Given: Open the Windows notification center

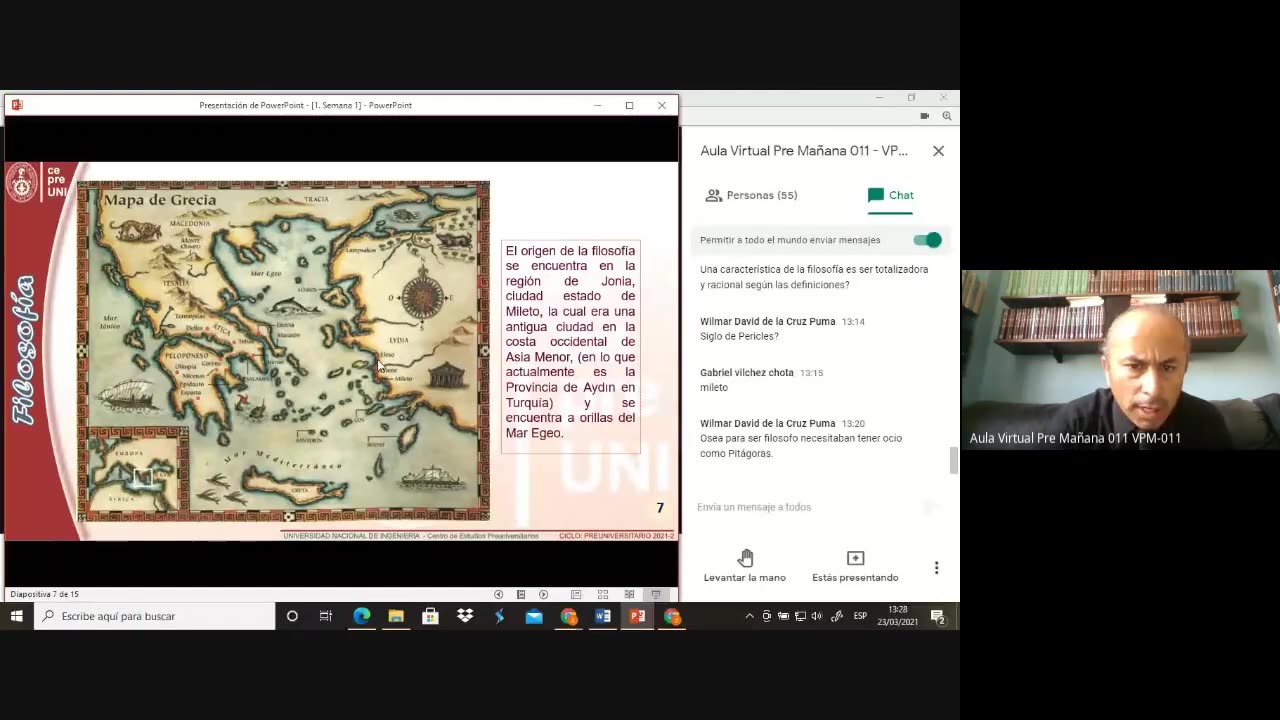Looking at the screenshot, I should point(939,616).
